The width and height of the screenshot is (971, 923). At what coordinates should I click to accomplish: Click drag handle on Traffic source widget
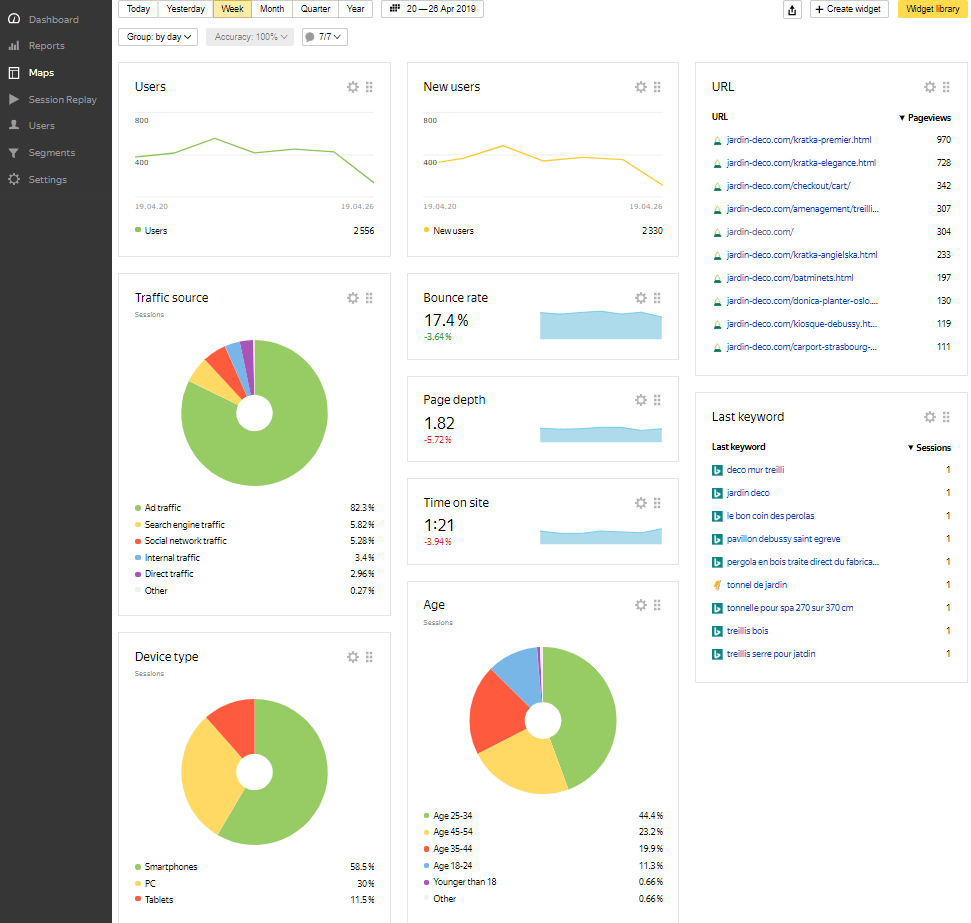[x=369, y=299]
